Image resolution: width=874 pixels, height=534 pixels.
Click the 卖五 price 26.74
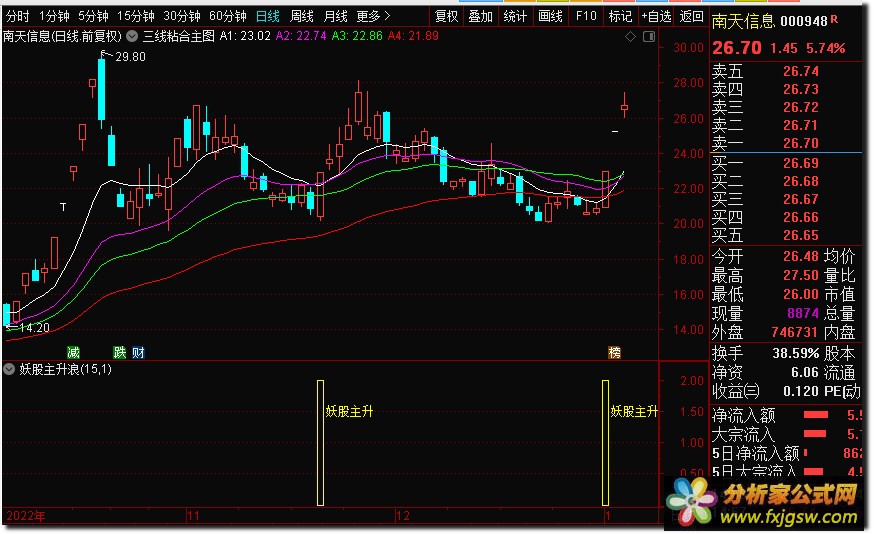[800, 71]
